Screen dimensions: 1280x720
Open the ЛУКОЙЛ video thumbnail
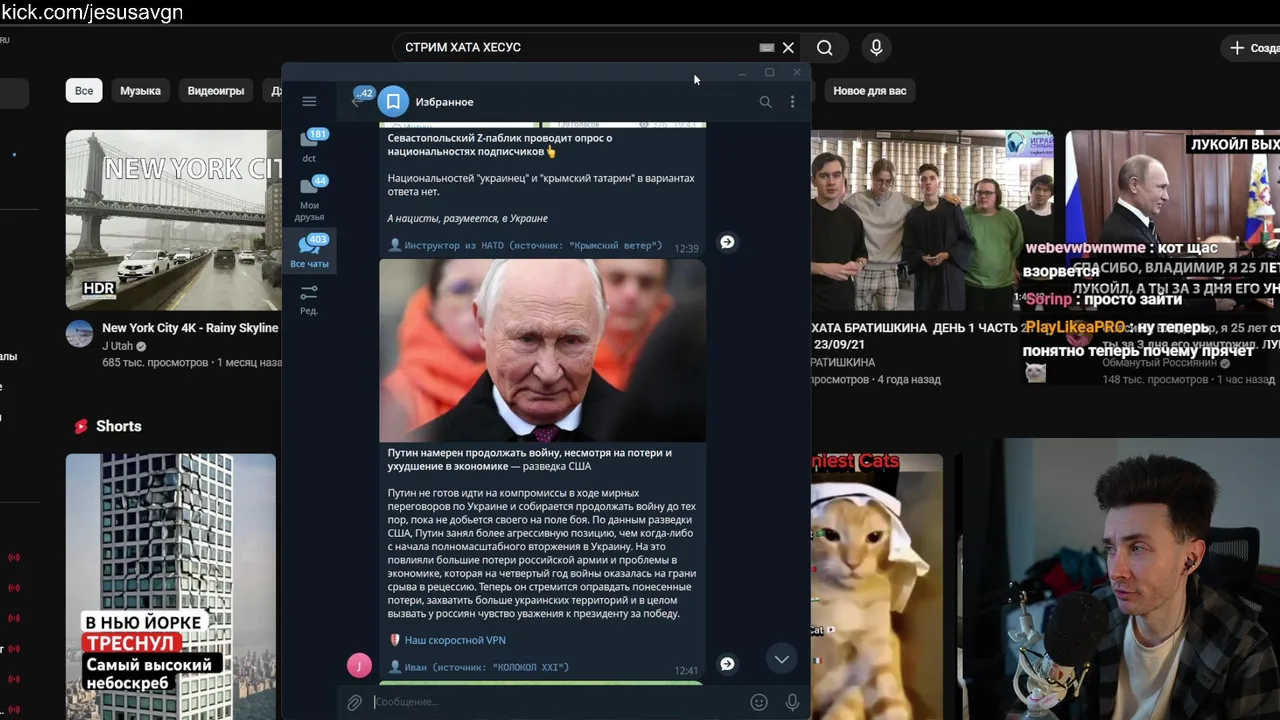pos(1172,219)
